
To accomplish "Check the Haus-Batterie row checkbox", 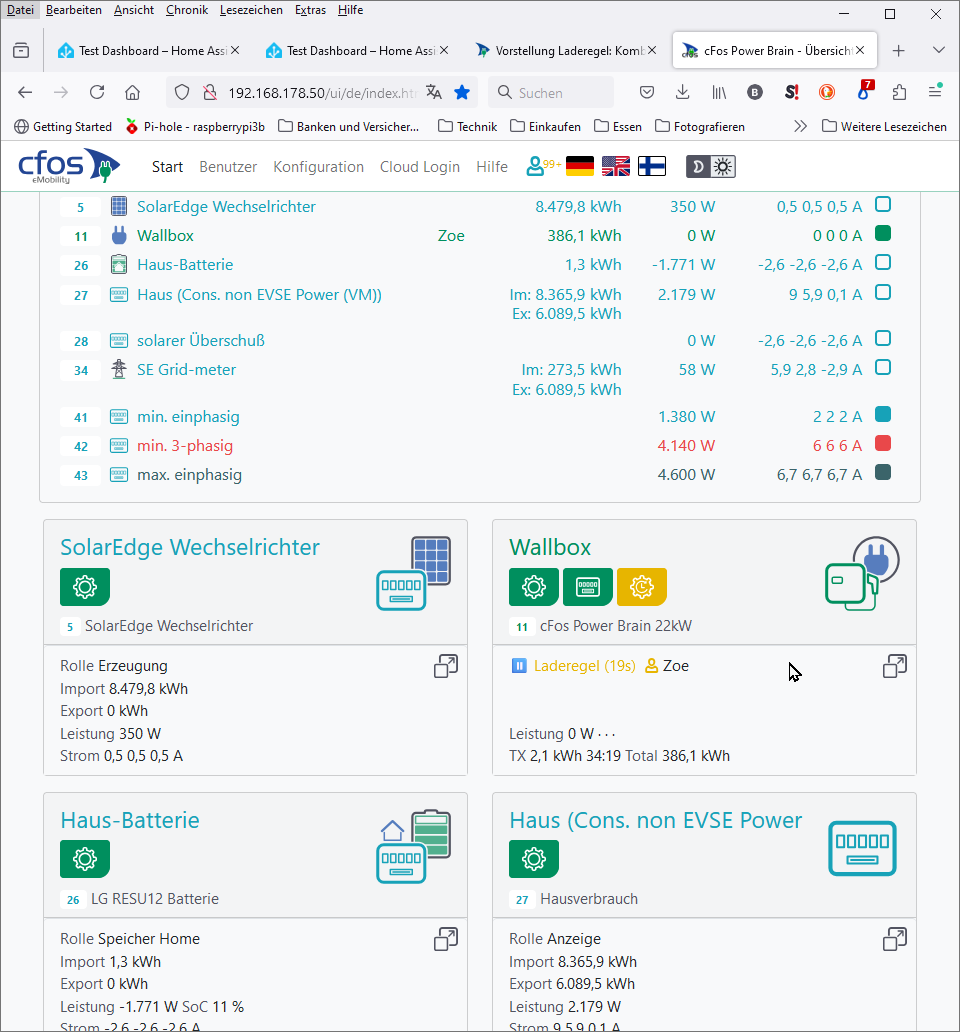I will point(883,263).
